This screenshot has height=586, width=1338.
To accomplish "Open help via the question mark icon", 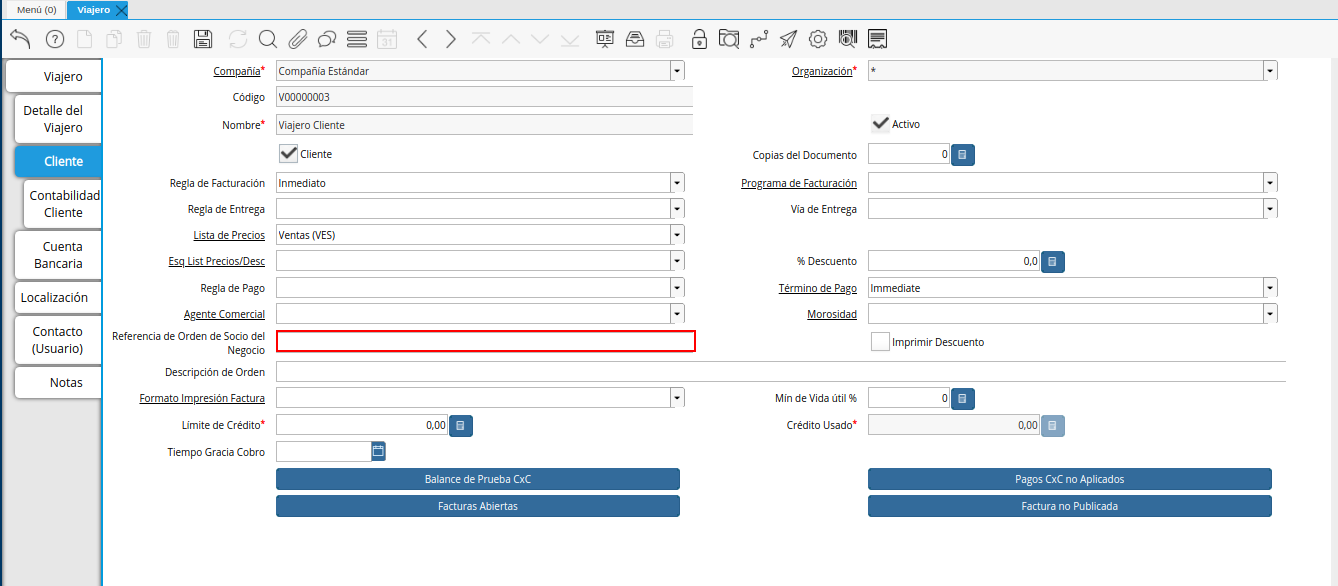I will click(55, 39).
